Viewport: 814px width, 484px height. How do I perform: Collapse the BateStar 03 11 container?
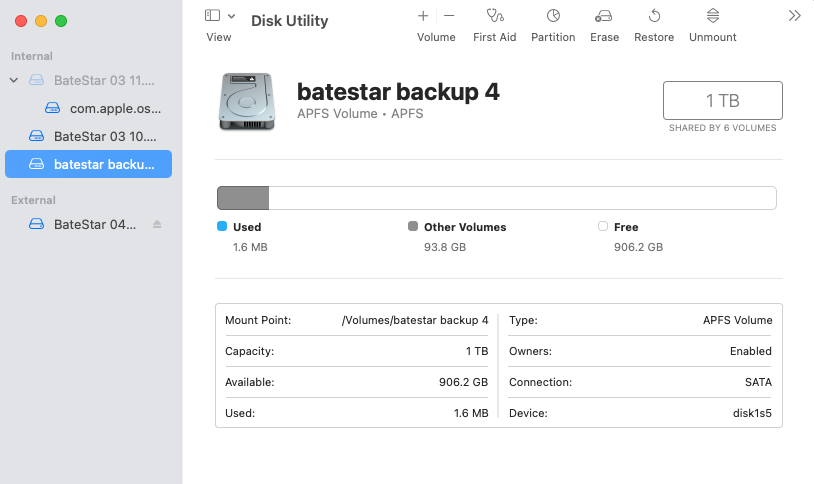[x=14, y=80]
